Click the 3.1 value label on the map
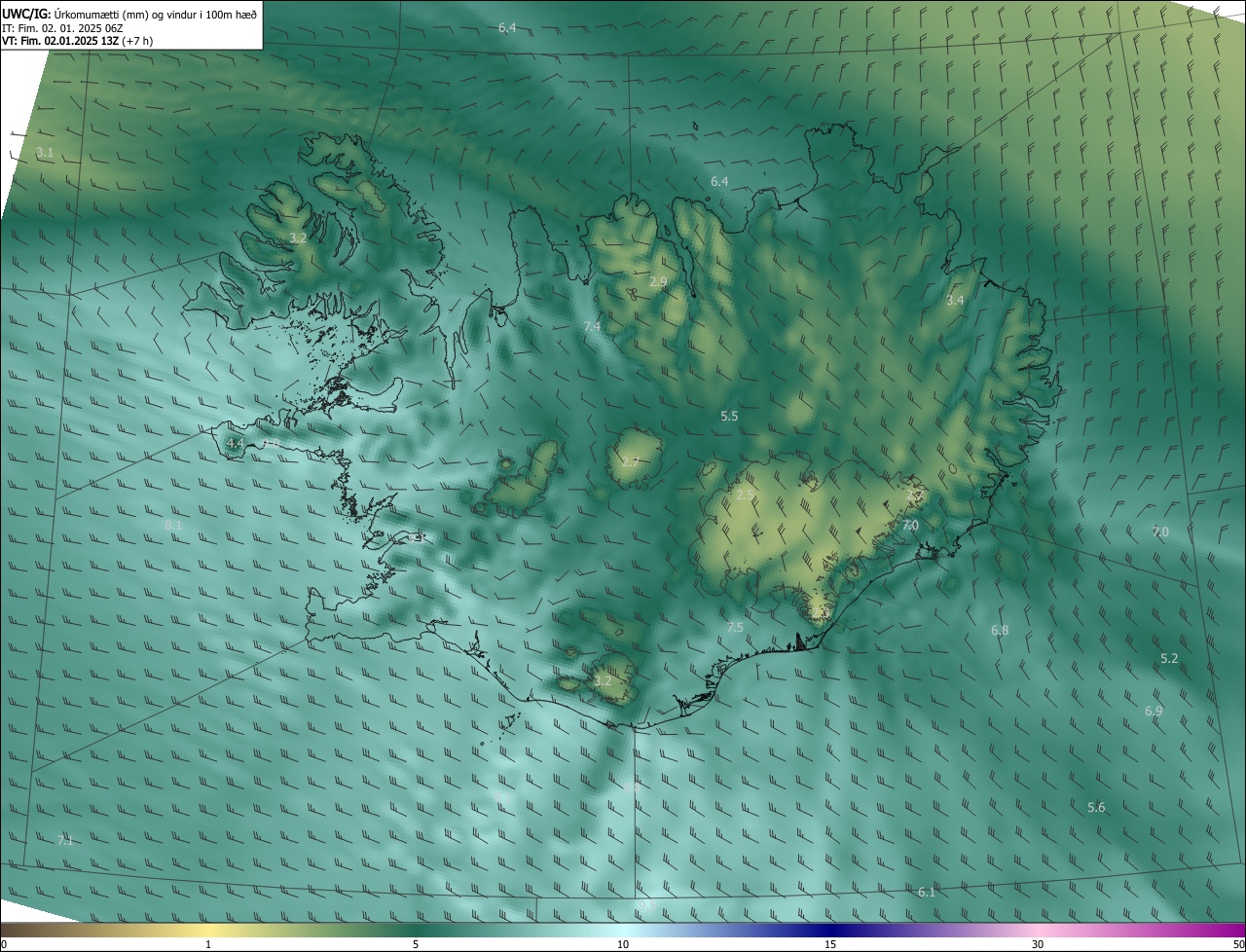Image resolution: width=1246 pixels, height=952 pixels. pyautogui.click(x=45, y=153)
